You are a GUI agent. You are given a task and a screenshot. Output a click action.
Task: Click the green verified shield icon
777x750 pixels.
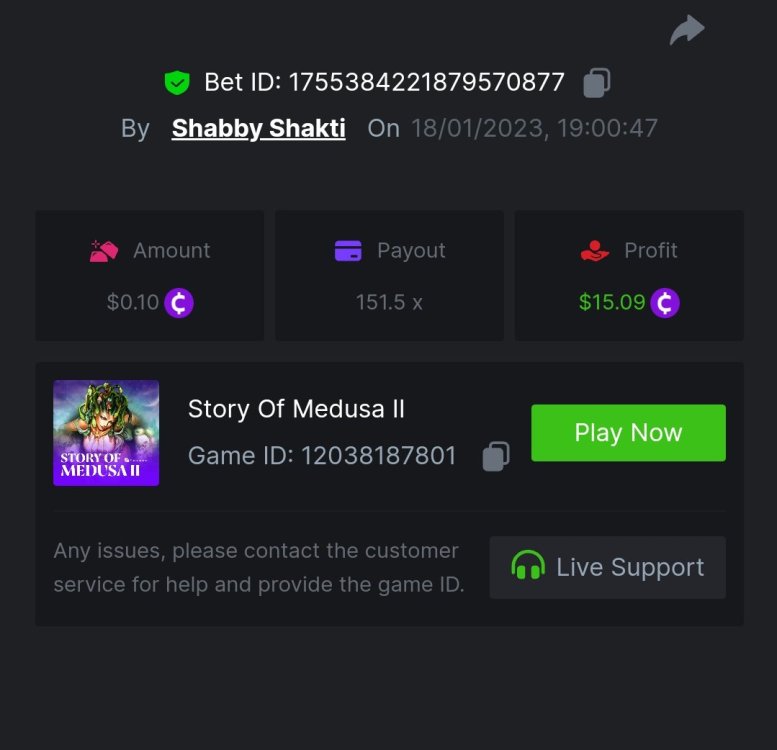(x=177, y=83)
